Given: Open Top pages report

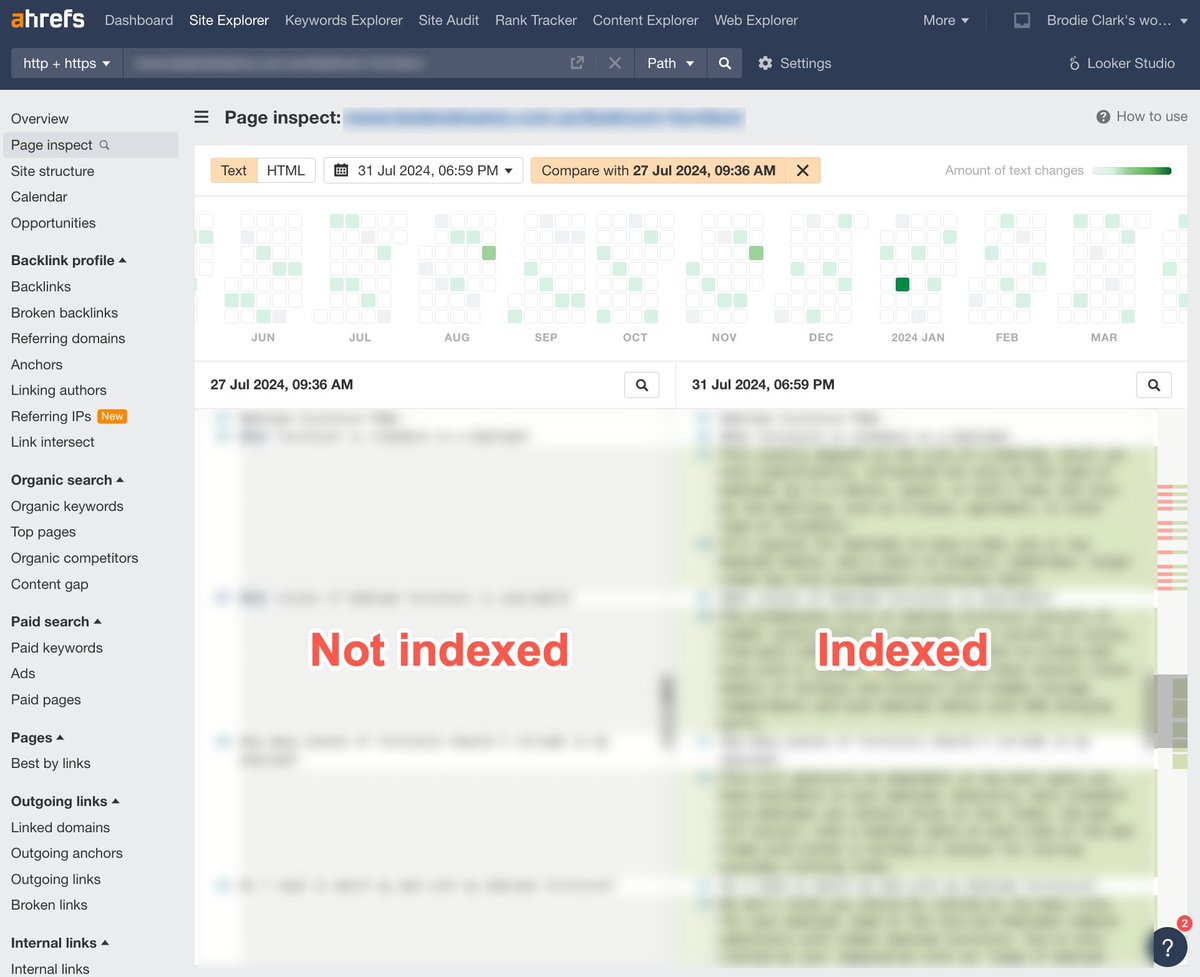Looking at the screenshot, I should (43, 533).
